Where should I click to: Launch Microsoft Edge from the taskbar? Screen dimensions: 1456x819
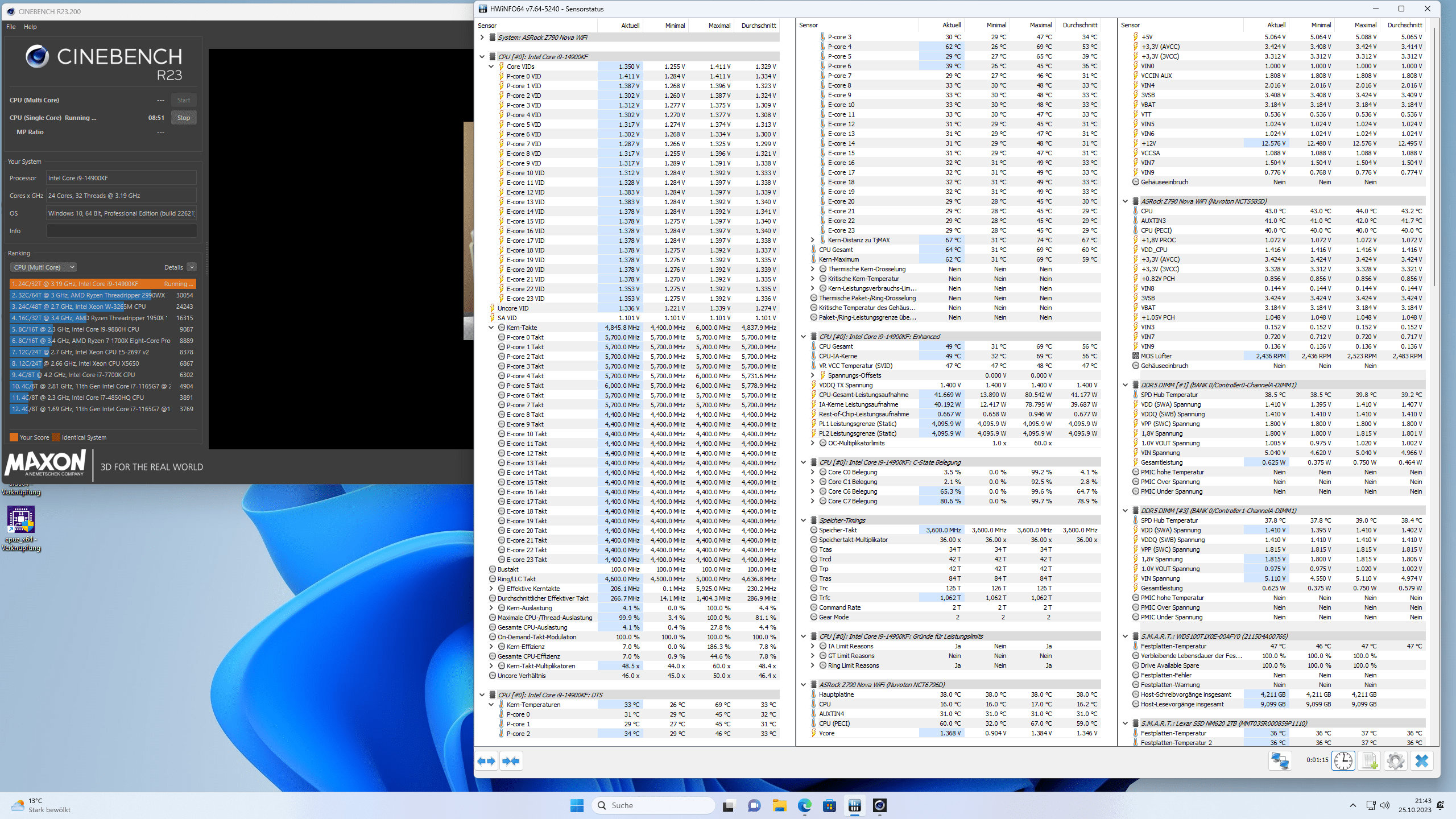click(804, 805)
